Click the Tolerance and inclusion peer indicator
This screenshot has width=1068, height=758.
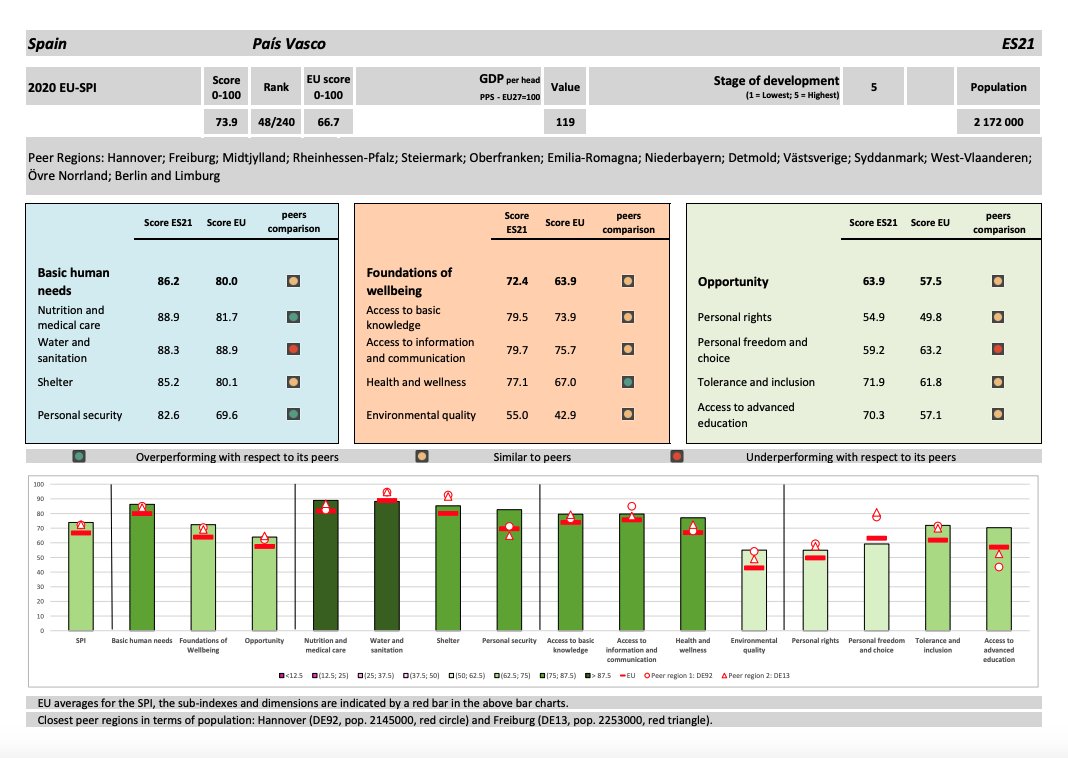point(998,382)
